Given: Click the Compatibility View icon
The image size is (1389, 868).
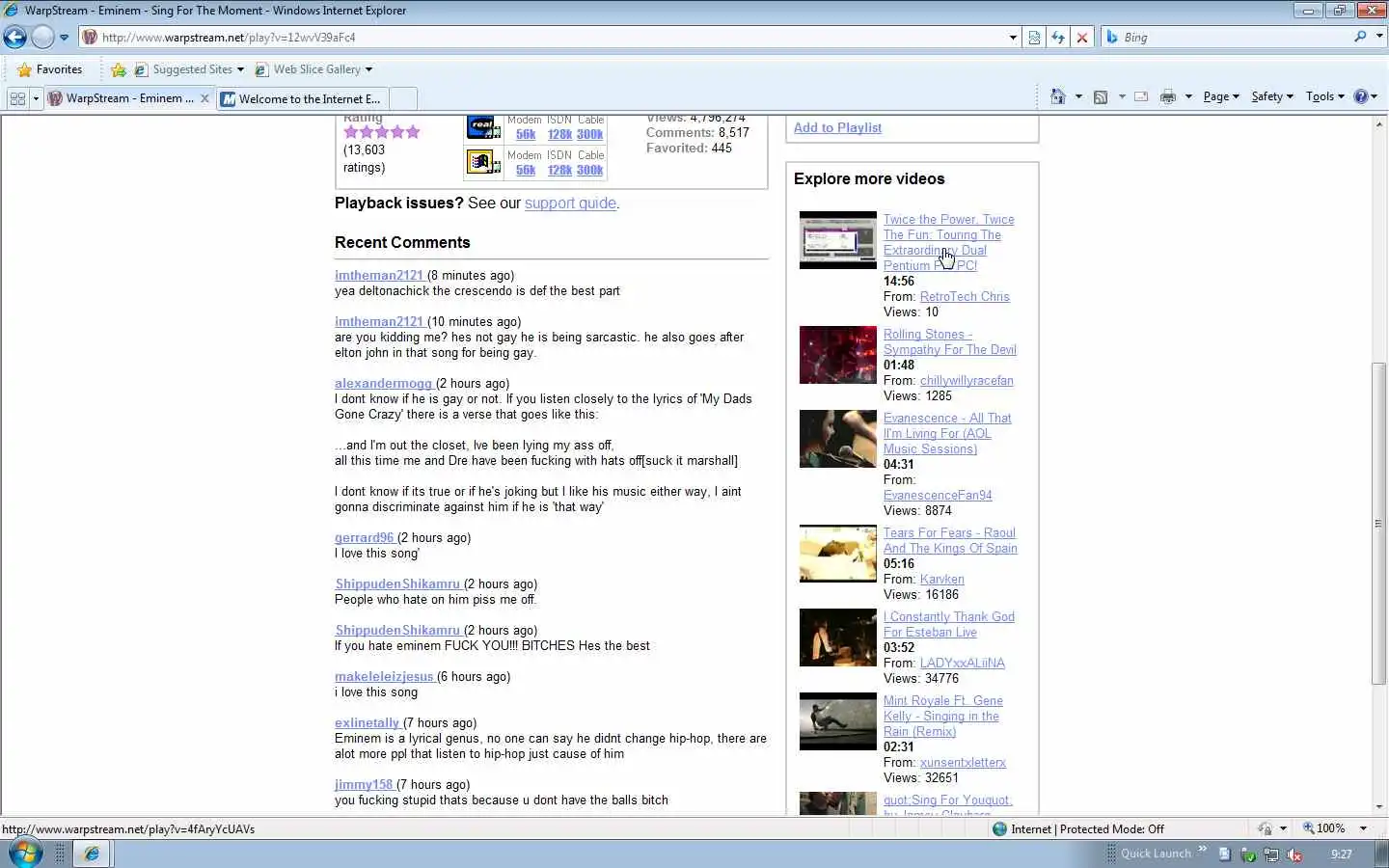Looking at the screenshot, I should (x=1034, y=38).
